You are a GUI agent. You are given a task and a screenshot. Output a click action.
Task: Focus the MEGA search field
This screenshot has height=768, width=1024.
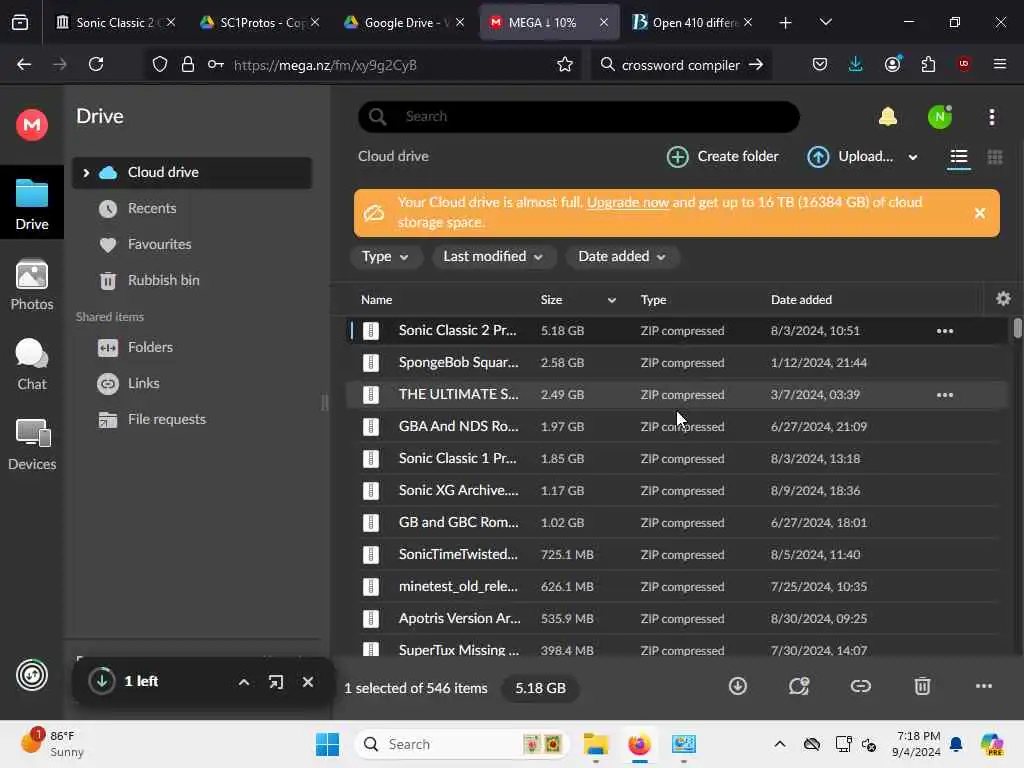point(579,117)
